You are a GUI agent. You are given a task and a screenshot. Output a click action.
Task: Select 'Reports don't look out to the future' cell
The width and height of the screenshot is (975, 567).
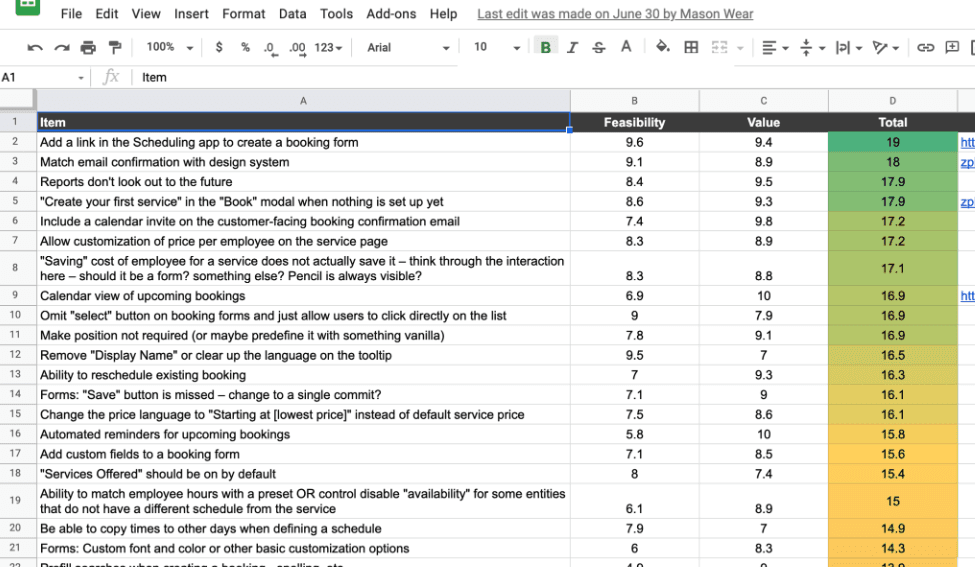(x=303, y=182)
